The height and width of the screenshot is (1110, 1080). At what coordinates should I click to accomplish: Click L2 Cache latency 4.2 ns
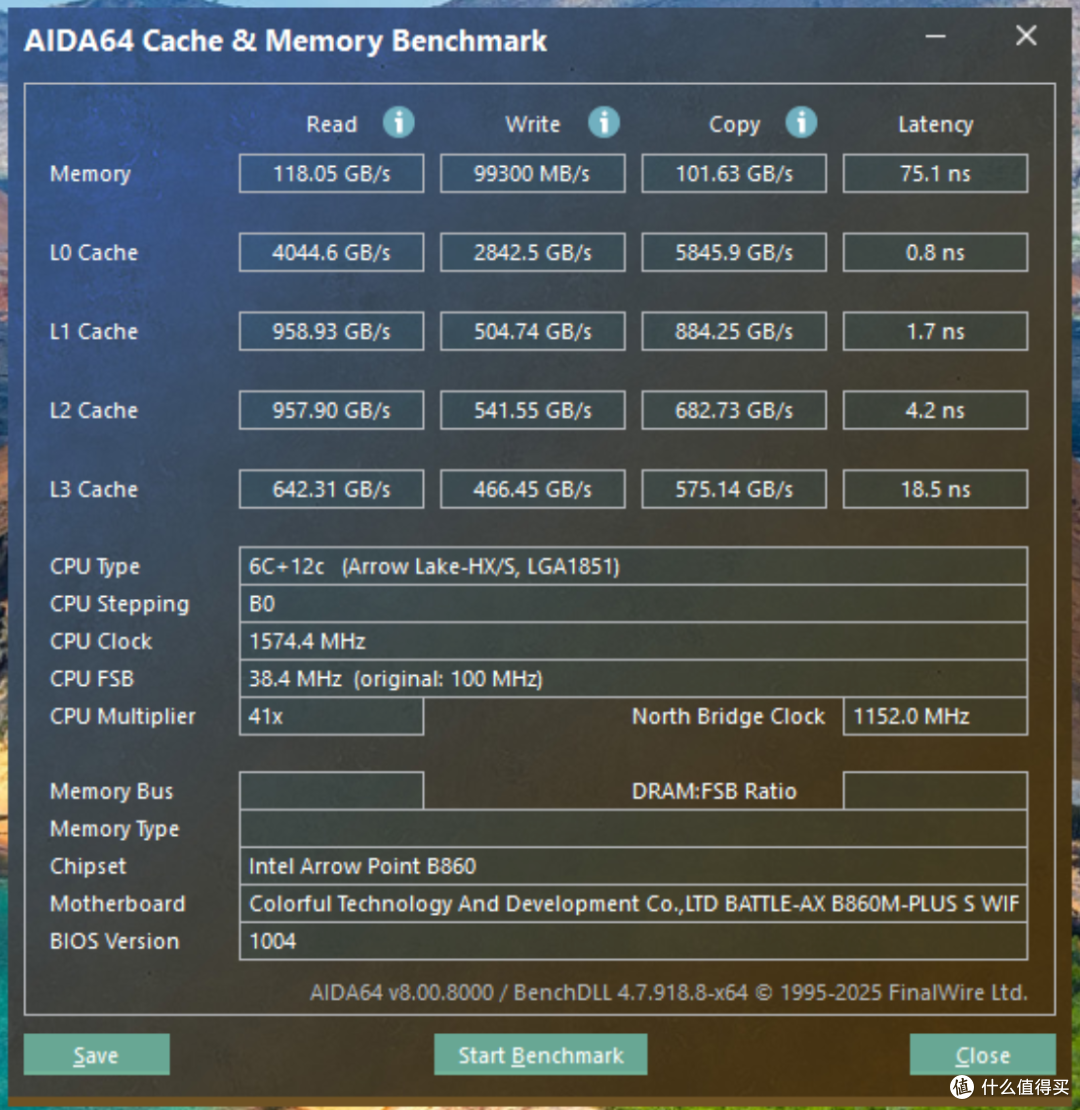tap(935, 410)
